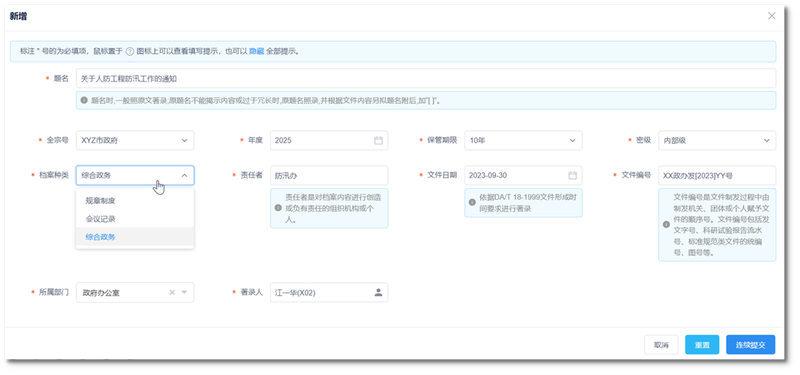Click the 年度 field showing 2025

[x=329, y=140]
